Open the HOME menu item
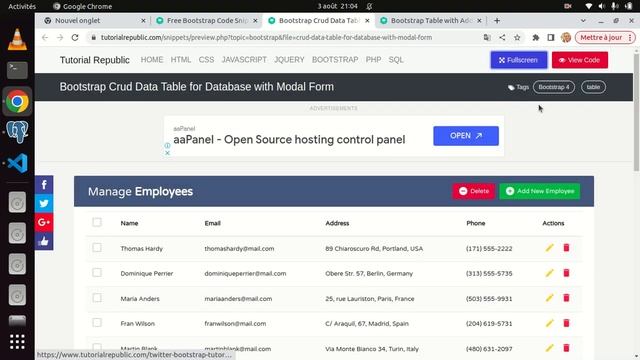 point(152,60)
